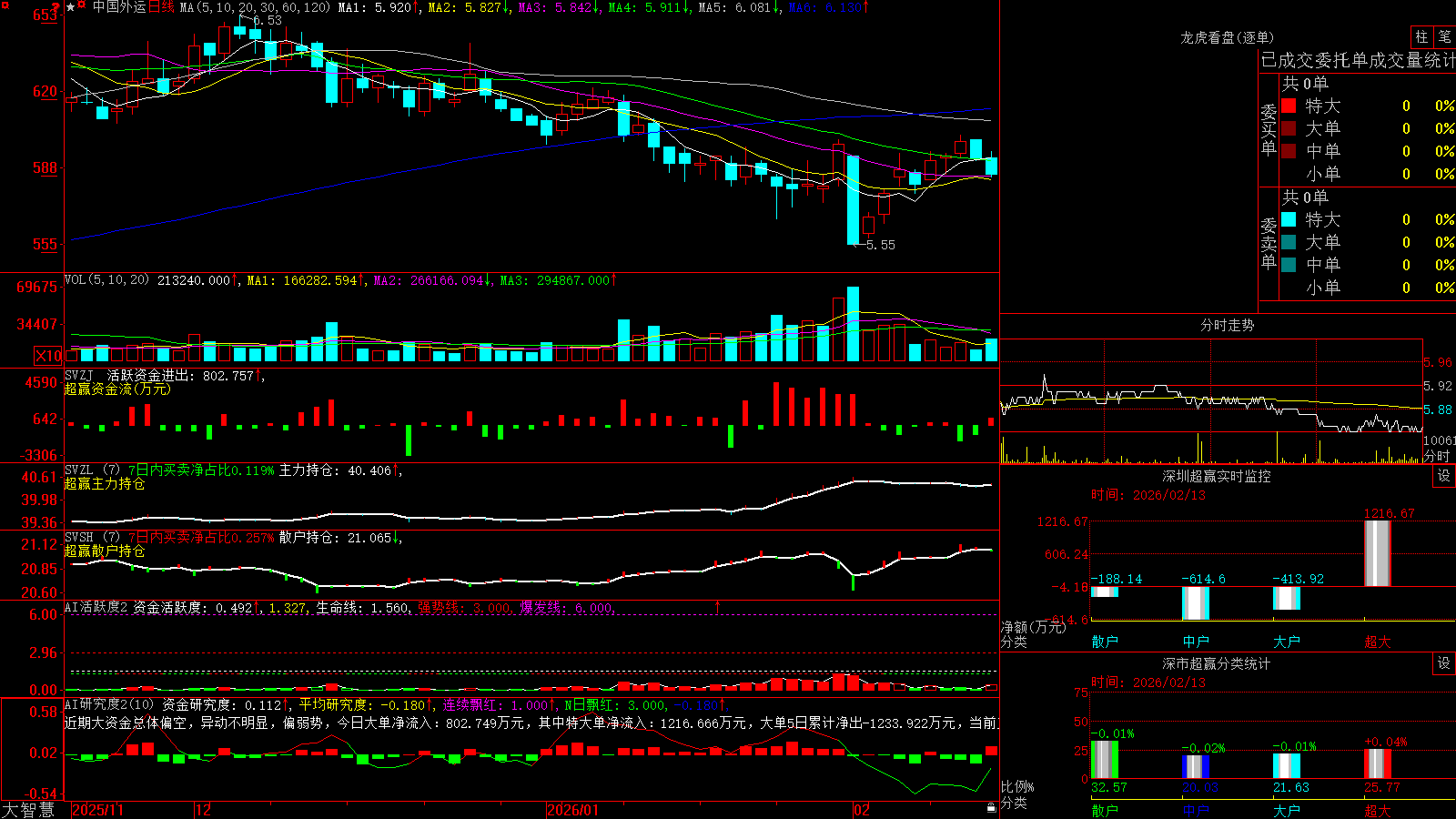
Task: Click the 中国外运 stock name label
Action: pos(119,7)
